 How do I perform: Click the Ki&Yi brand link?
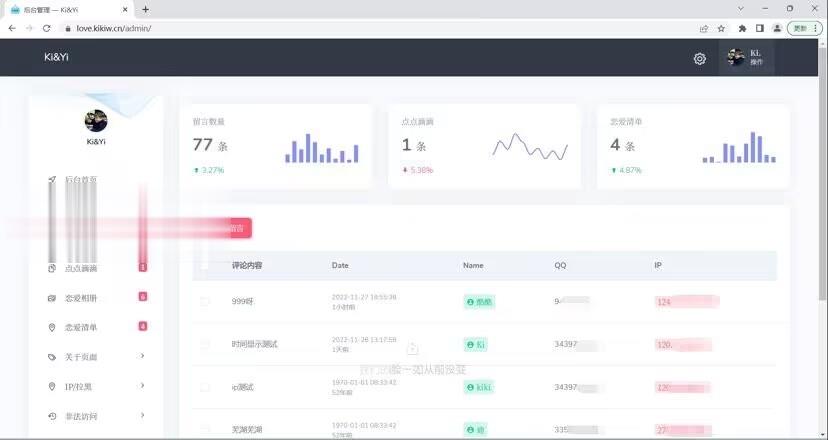[x=56, y=57]
